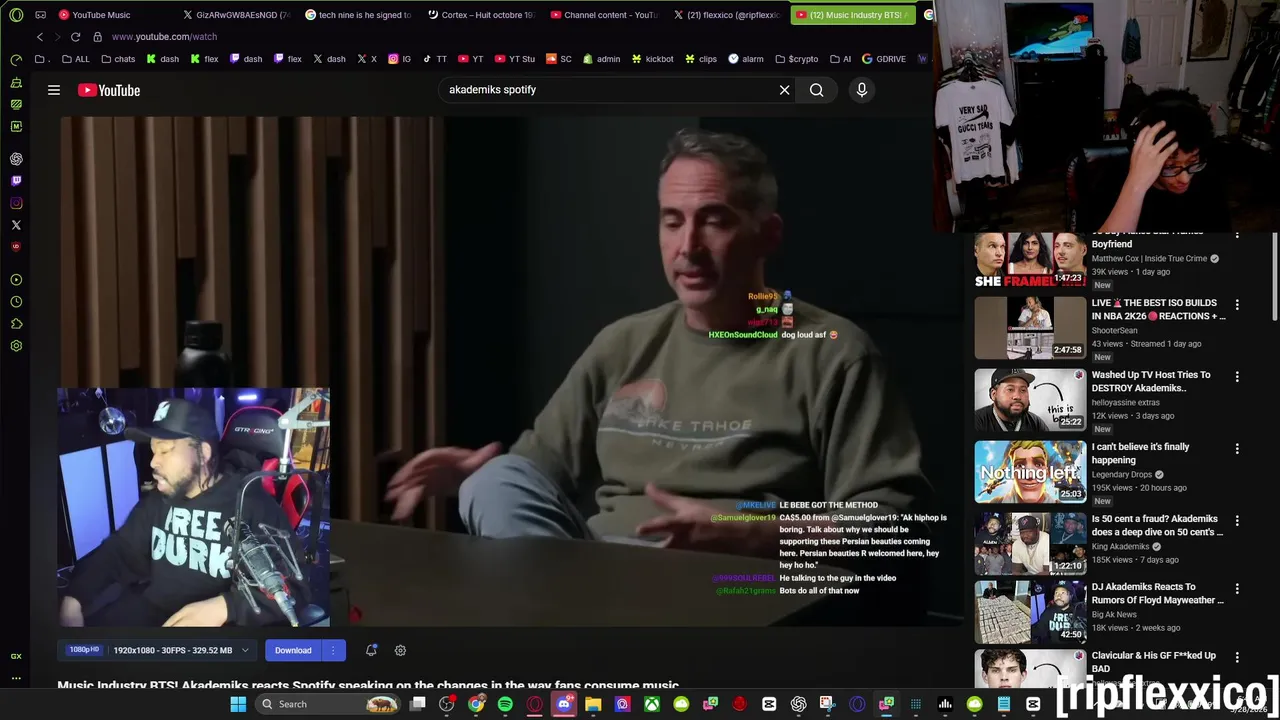The width and height of the screenshot is (1280, 720).
Task: Switch to the Channel content - YouTube tab
Action: [x=603, y=15]
